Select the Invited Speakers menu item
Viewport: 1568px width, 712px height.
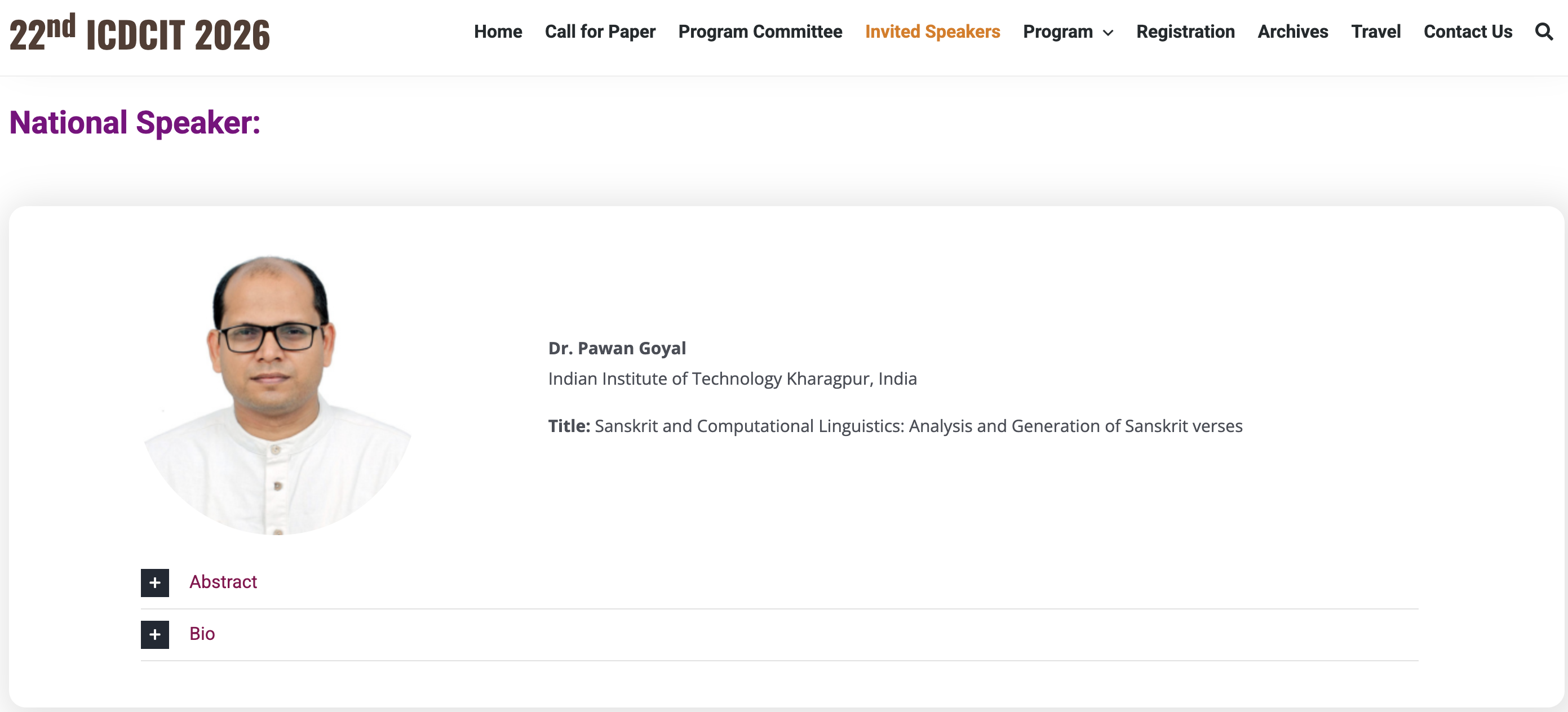(x=933, y=32)
